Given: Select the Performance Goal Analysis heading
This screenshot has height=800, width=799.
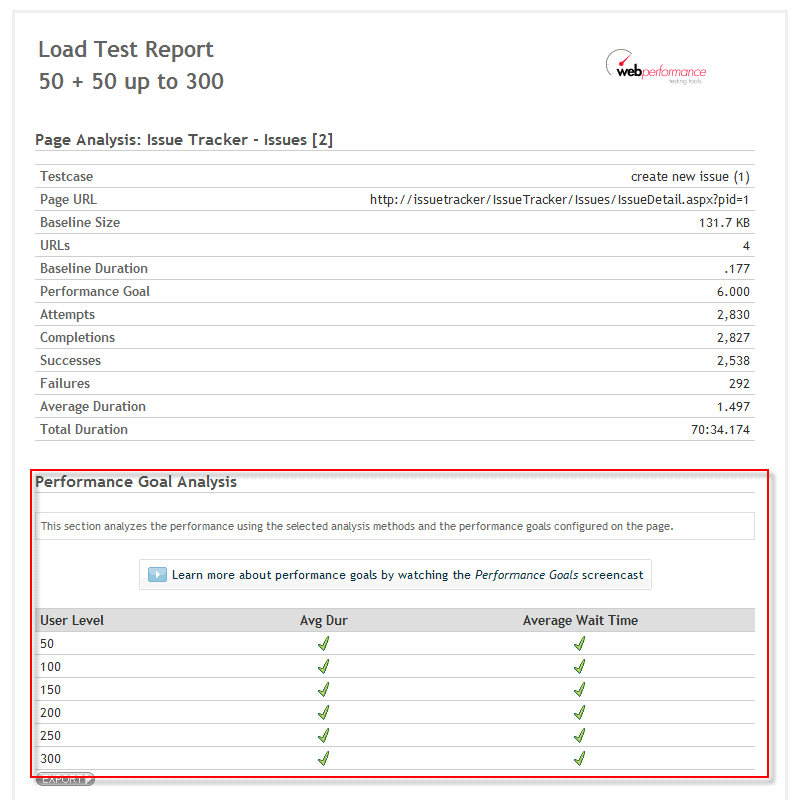Looking at the screenshot, I should pyautogui.click(x=136, y=482).
